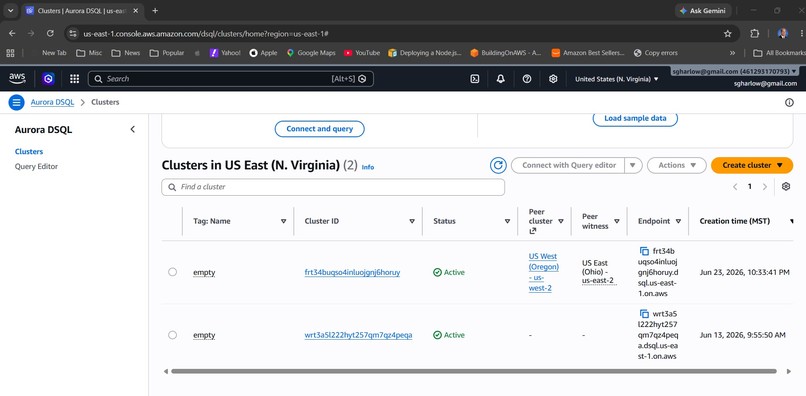The width and height of the screenshot is (806, 396).
Task: Click the Connect and query button
Action: [319, 129]
